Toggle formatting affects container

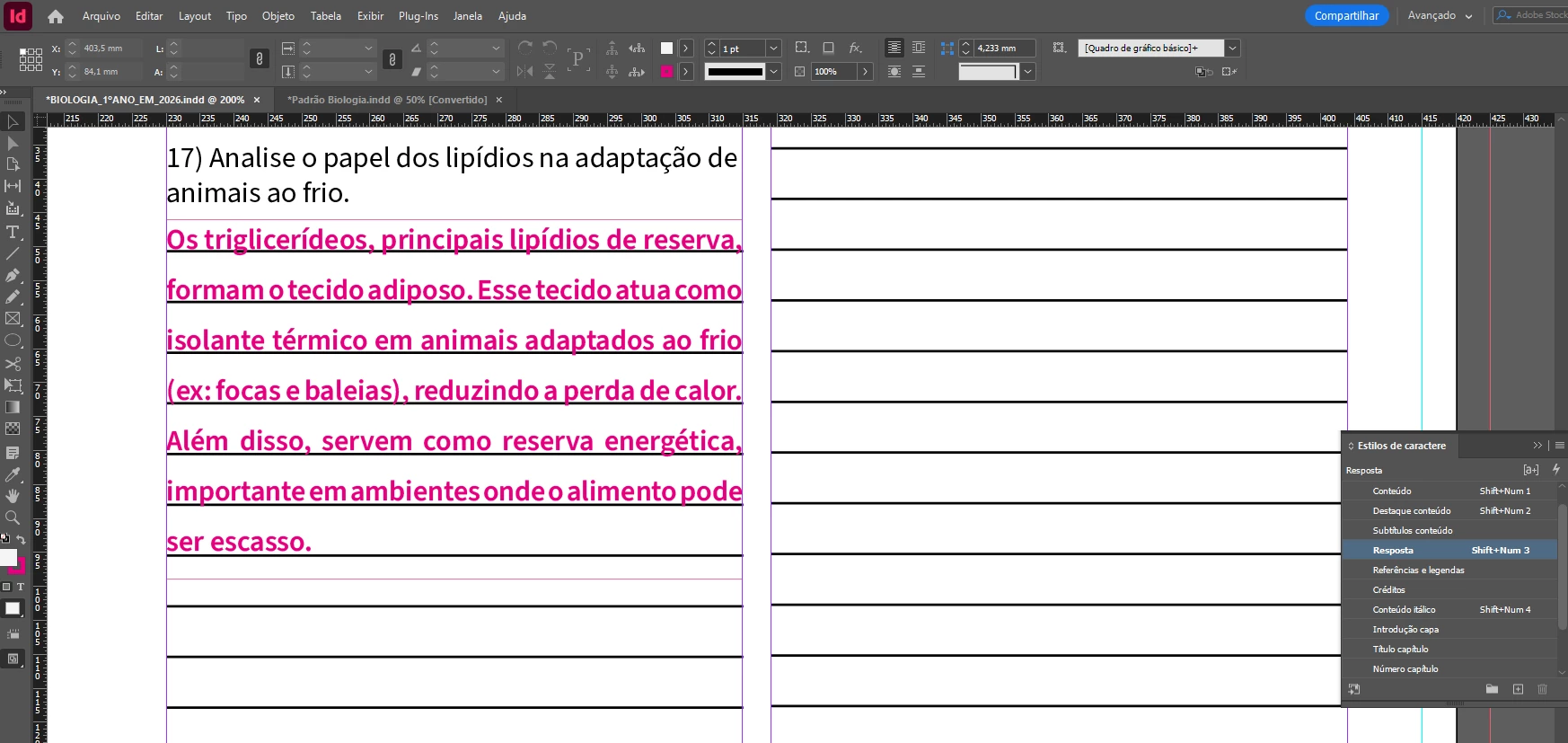[x=6, y=587]
